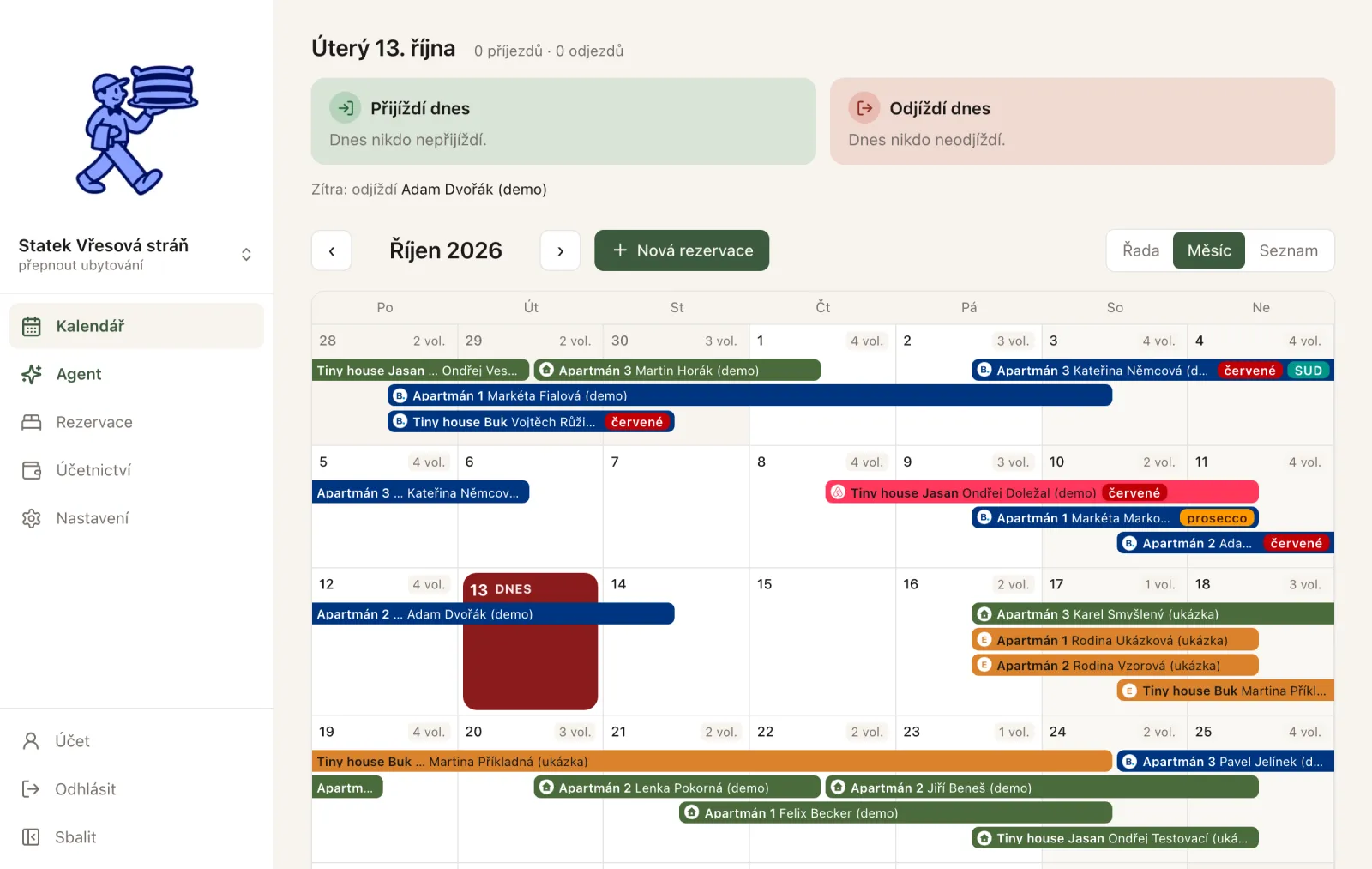The width and height of the screenshot is (1372, 869).
Task: Open Tiny house Jasan Ondřej Testovací reservation
Action: 1115,838
